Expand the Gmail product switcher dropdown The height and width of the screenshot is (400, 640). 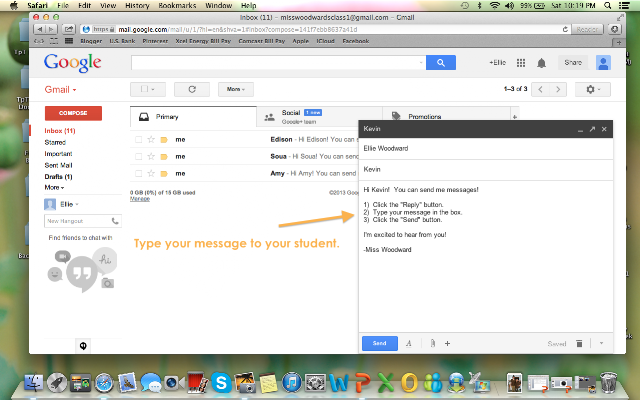click(x=60, y=90)
